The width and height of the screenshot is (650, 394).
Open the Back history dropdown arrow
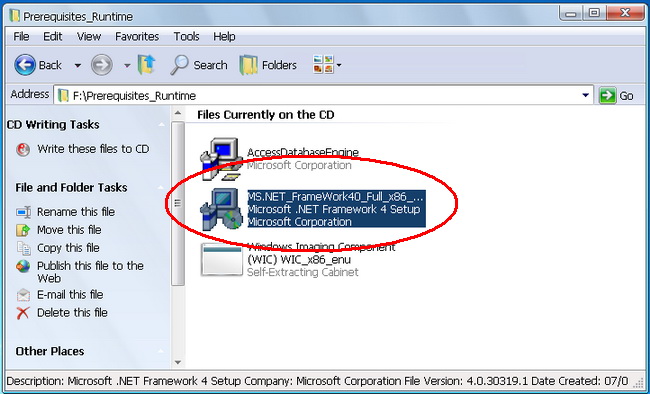pos(78,66)
